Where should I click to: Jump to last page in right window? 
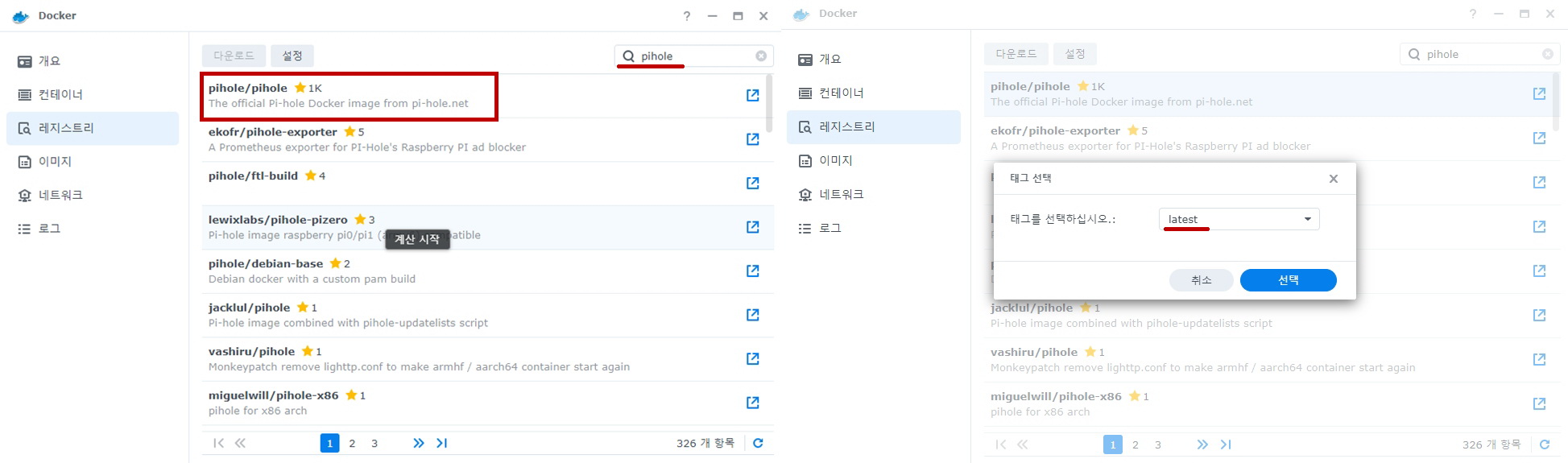coord(1226,444)
